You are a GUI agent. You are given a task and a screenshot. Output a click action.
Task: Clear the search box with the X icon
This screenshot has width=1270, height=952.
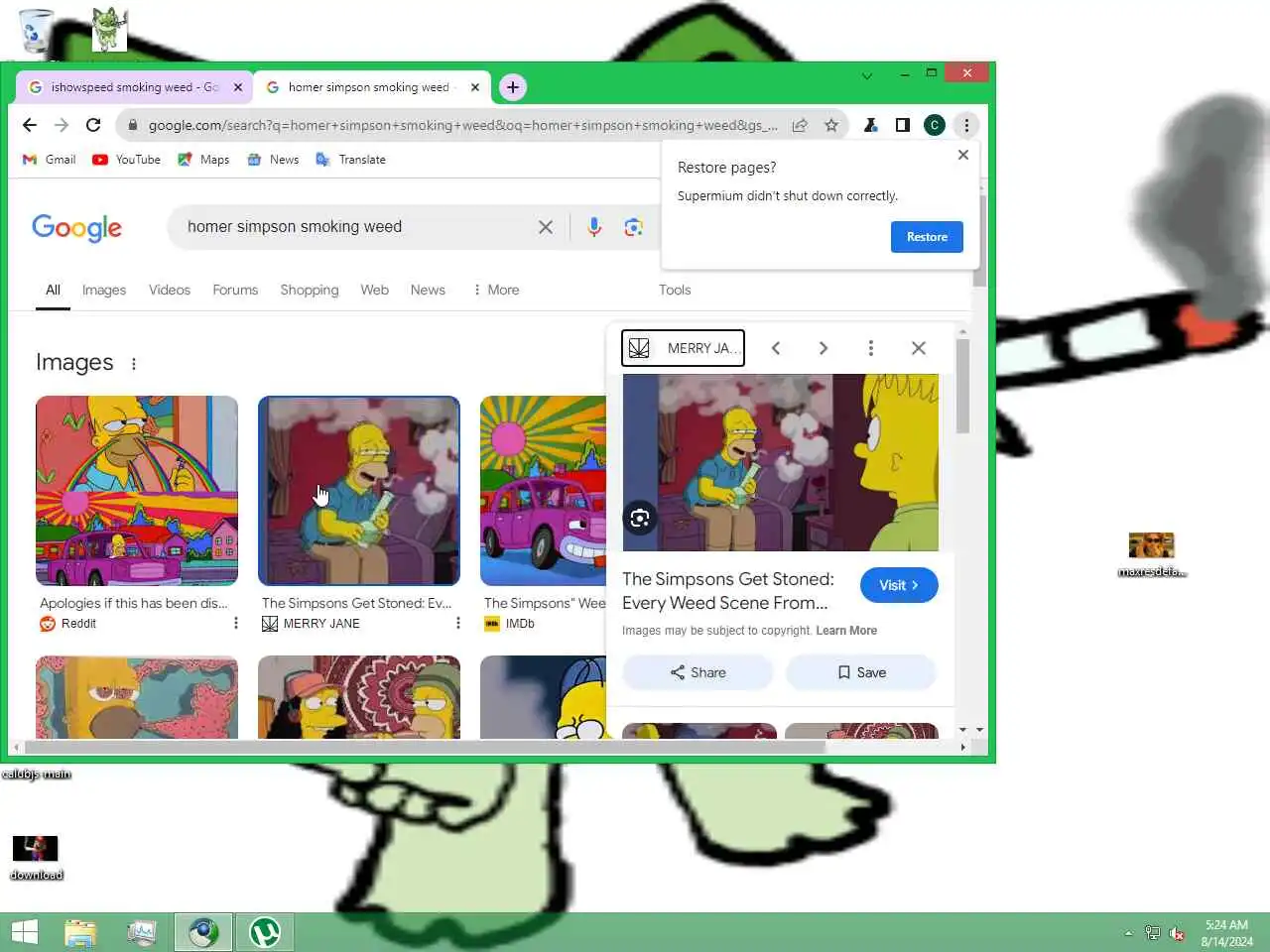(x=546, y=227)
